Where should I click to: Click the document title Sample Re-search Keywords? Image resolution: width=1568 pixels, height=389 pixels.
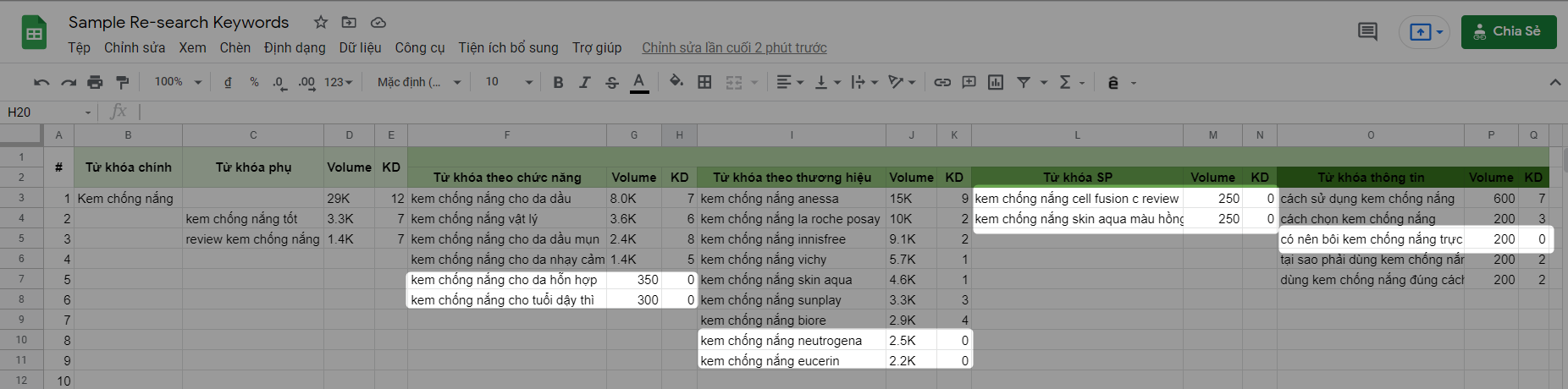(x=179, y=22)
